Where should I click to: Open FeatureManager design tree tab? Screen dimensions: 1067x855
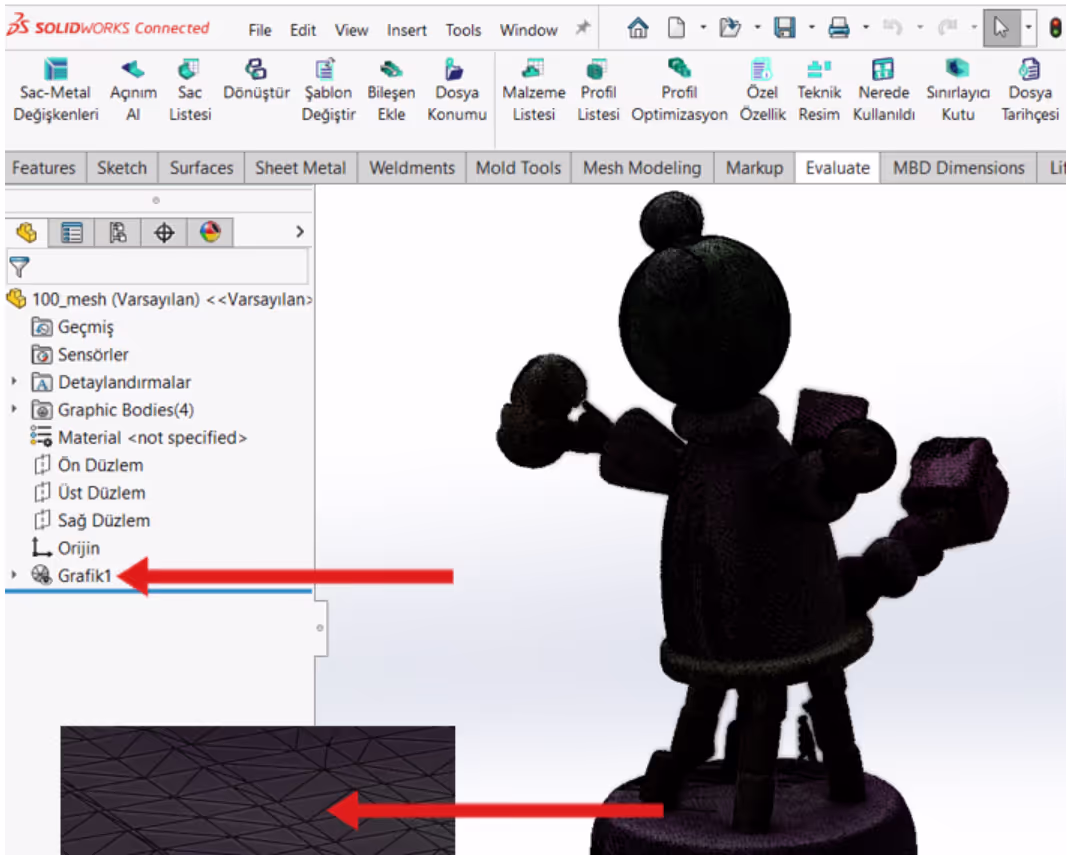pos(27,233)
